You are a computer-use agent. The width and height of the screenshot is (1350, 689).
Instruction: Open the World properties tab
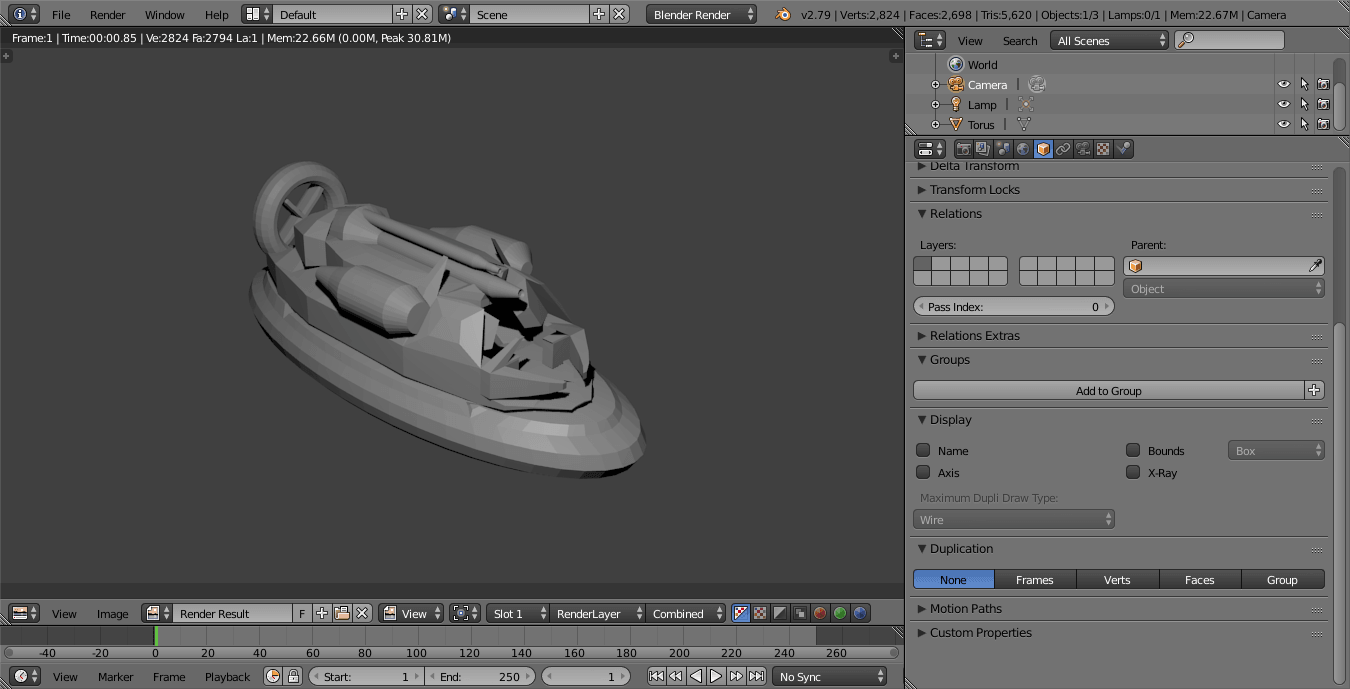click(x=1023, y=149)
